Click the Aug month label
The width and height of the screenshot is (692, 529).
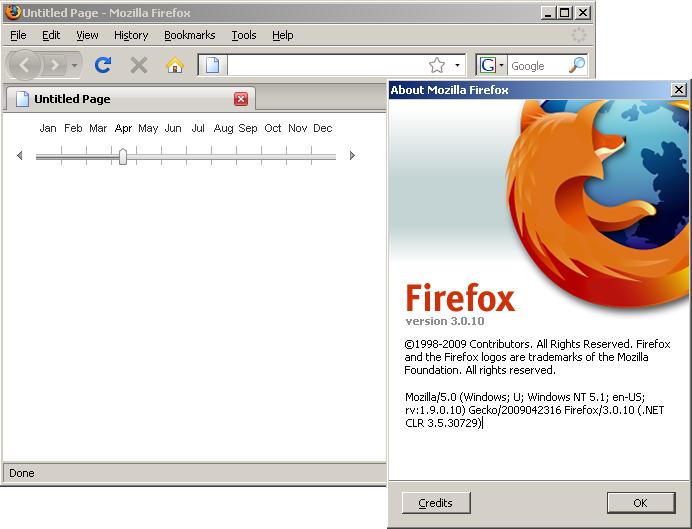tap(223, 128)
